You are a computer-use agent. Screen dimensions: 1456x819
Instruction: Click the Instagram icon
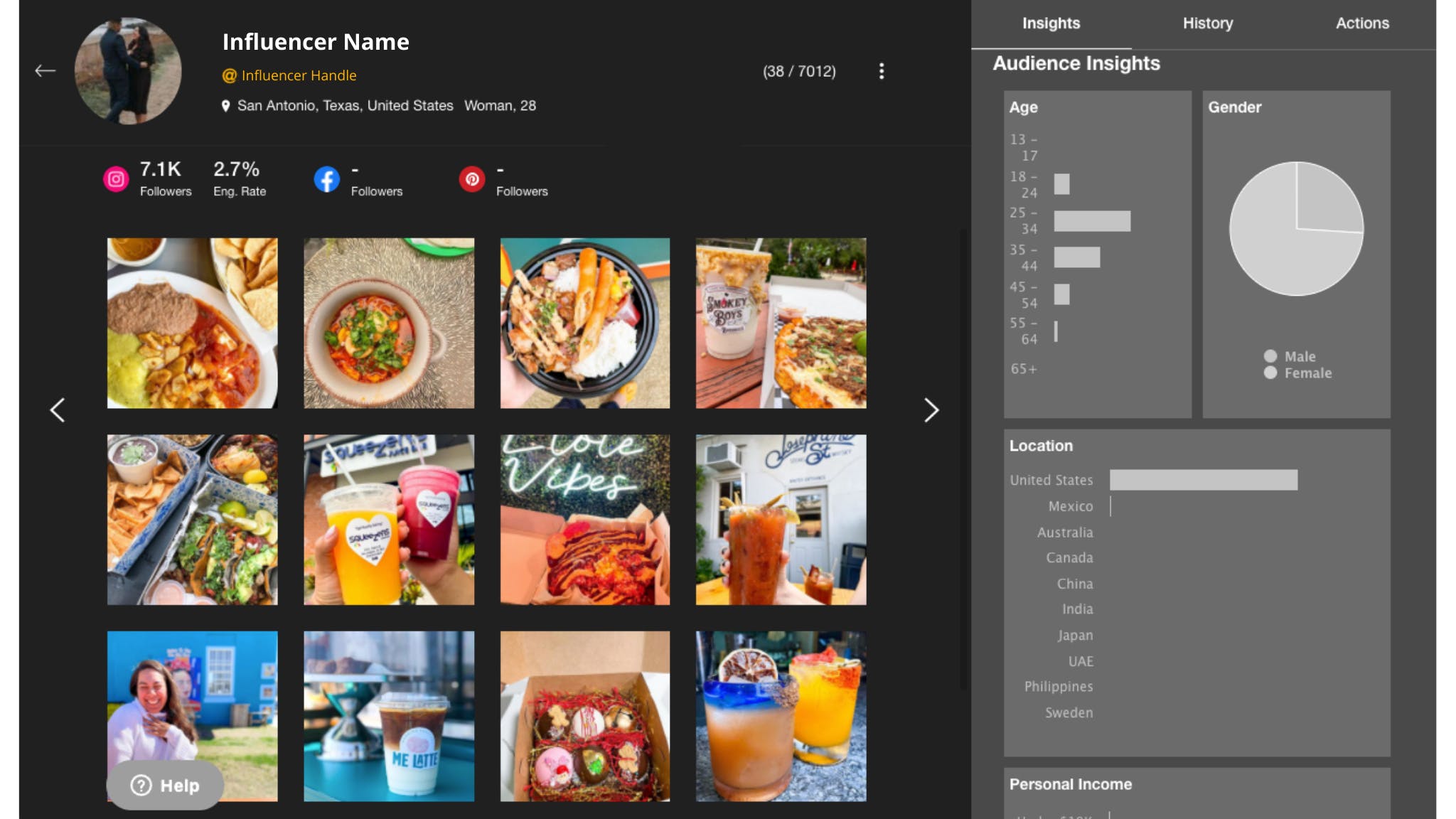pyautogui.click(x=116, y=179)
